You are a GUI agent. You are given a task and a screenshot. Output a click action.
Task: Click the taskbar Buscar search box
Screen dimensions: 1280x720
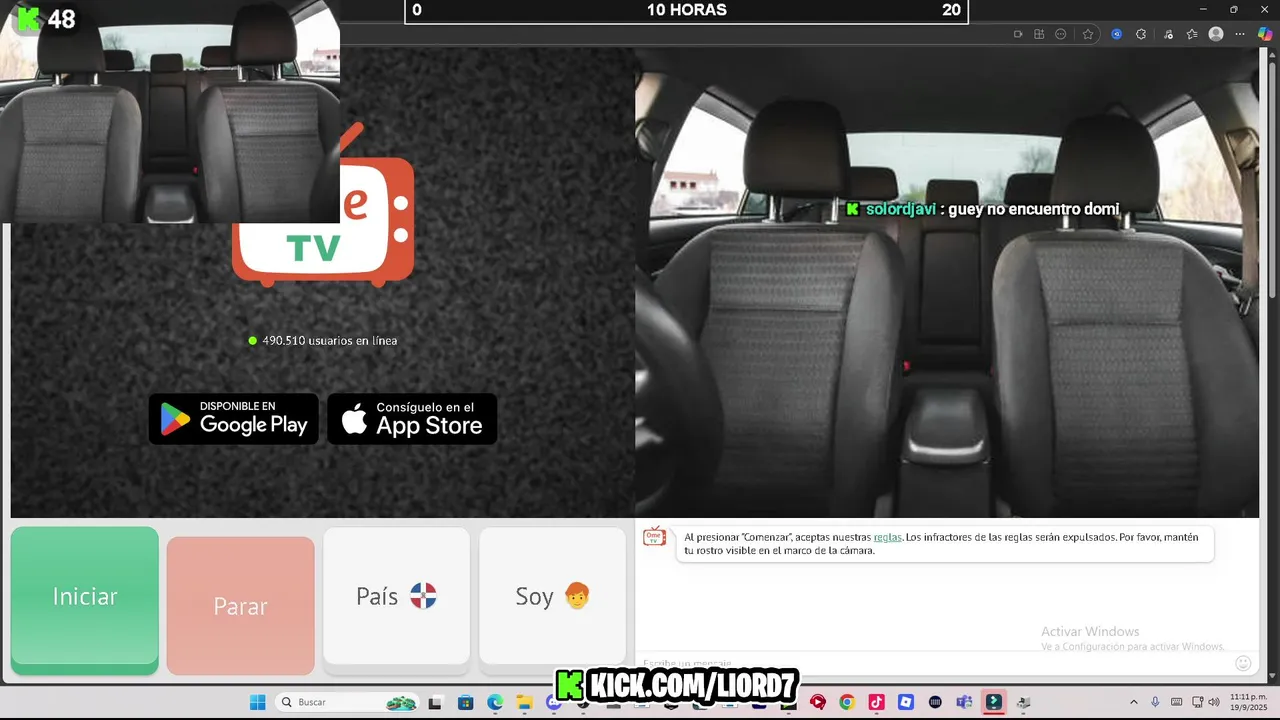pyautogui.click(x=347, y=702)
